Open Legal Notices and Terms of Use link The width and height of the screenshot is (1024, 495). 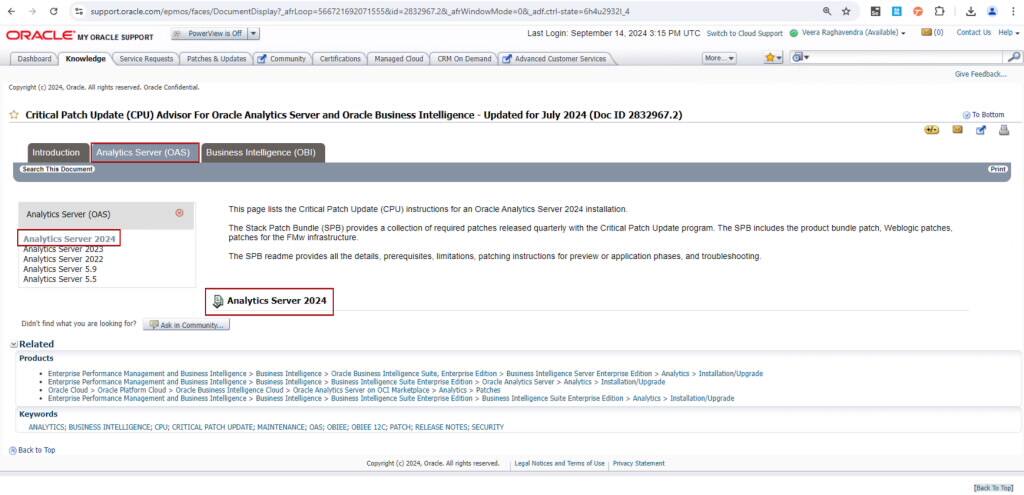tap(559, 464)
